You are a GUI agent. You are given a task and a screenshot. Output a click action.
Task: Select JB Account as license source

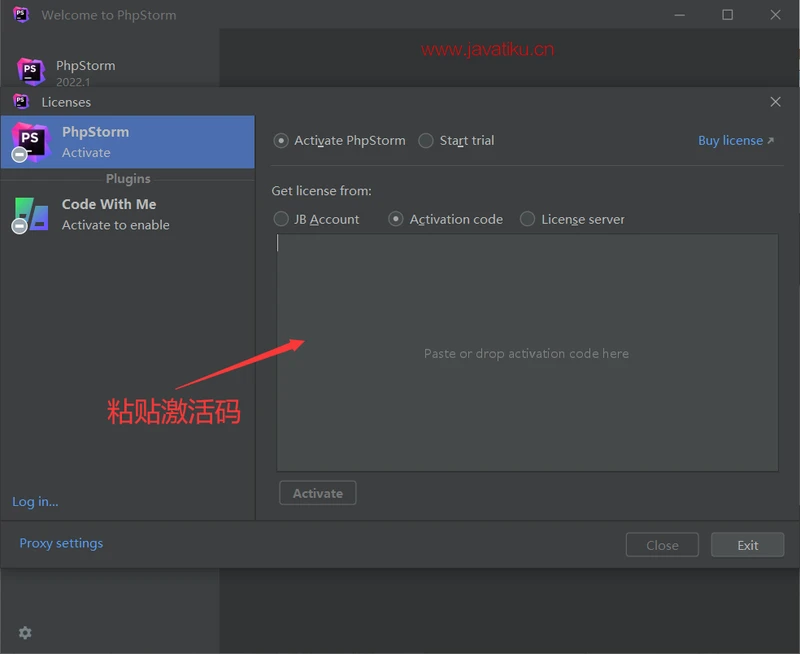[281, 219]
